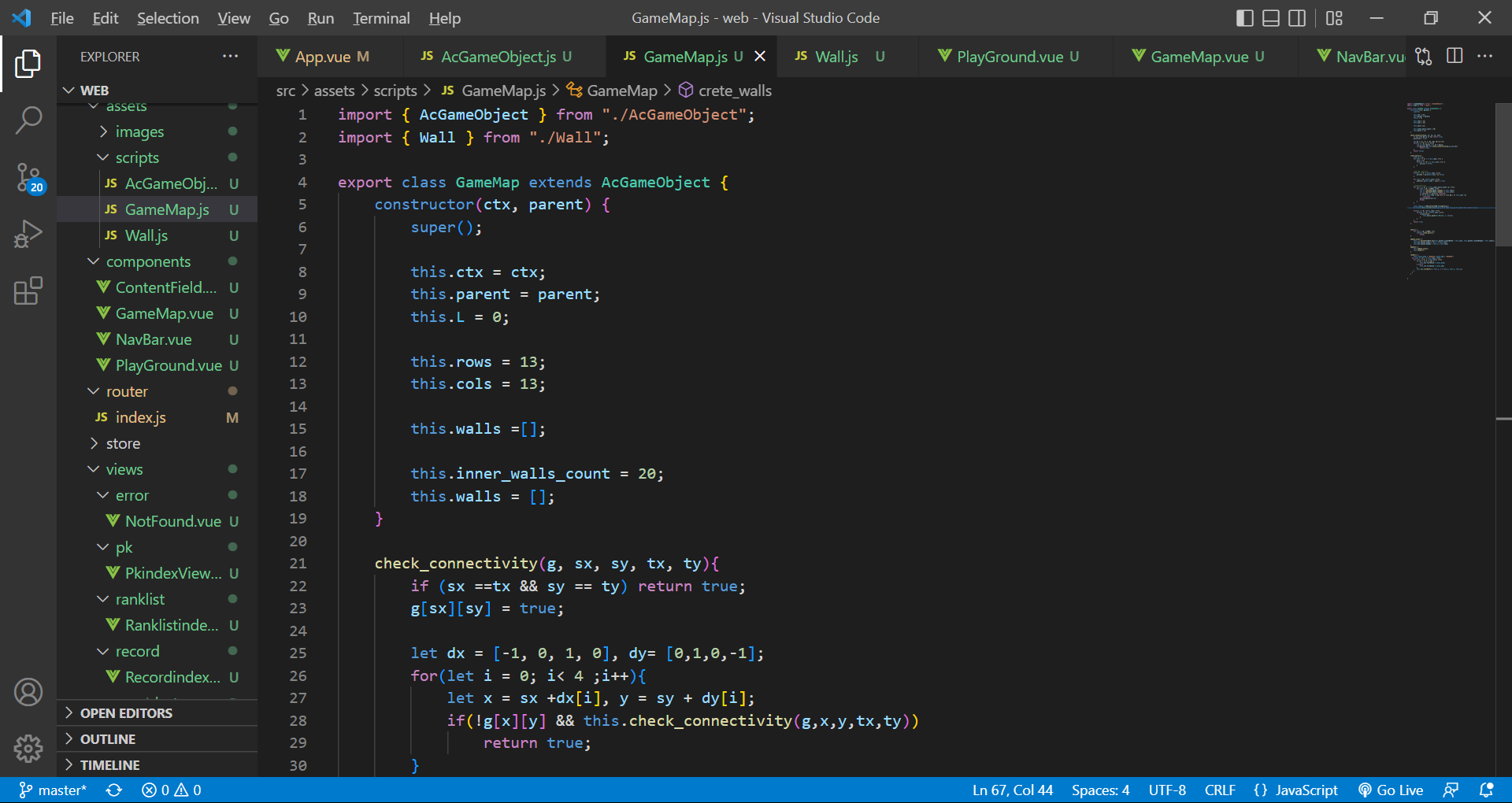Switch to the Wall.js tab
The width and height of the screenshot is (1512, 803).
pyautogui.click(x=847, y=57)
